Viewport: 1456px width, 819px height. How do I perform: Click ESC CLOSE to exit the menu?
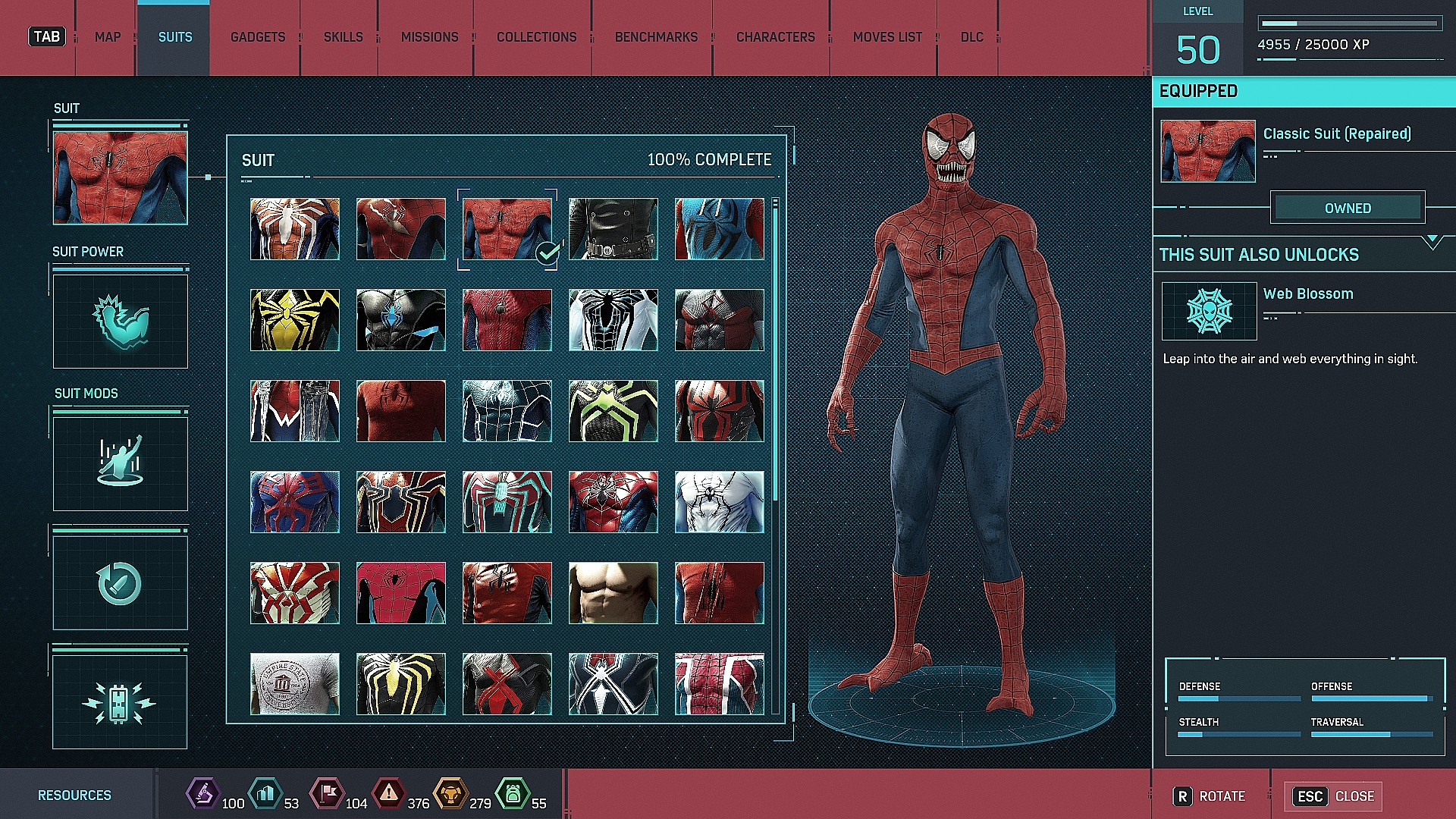tap(1332, 796)
